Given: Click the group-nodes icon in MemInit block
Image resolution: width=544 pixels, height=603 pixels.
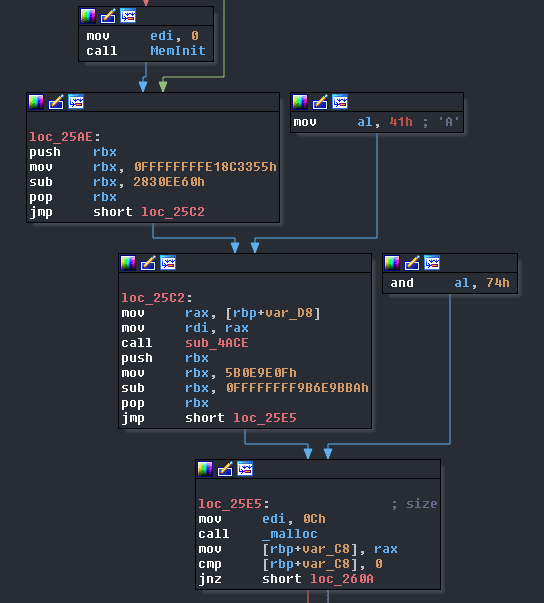Looking at the screenshot, I should [x=128, y=16].
